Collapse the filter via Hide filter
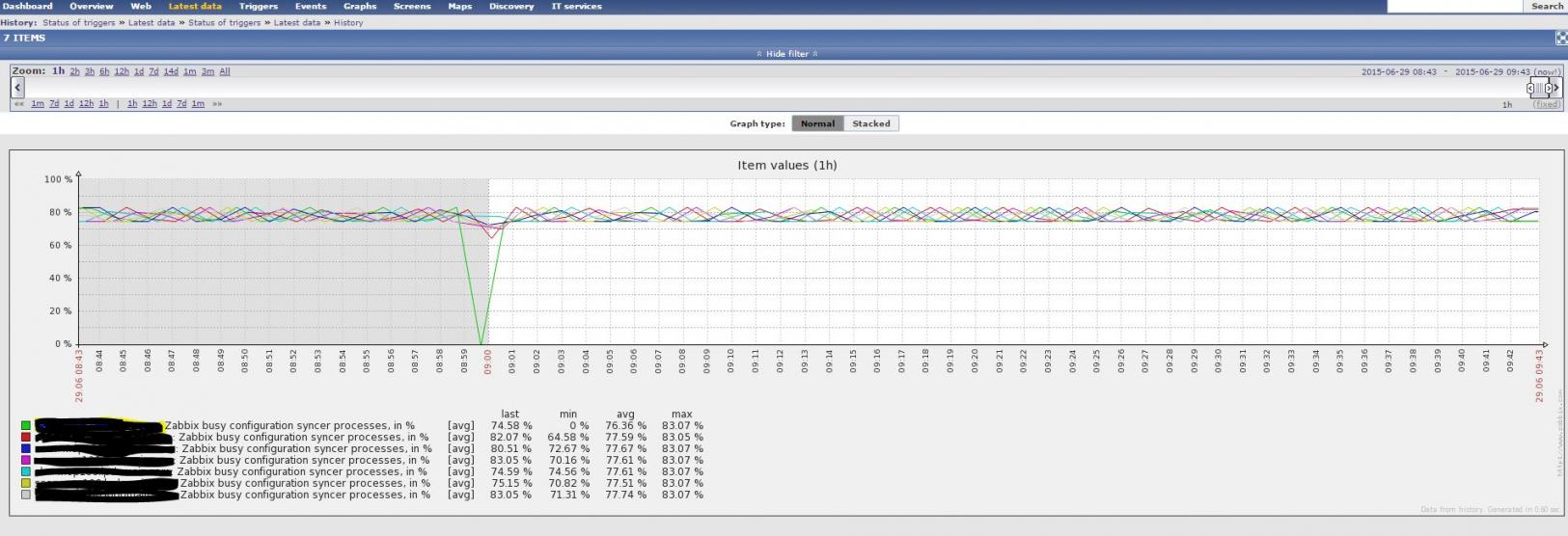Viewport: 1568px width, 536px height. click(x=787, y=54)
